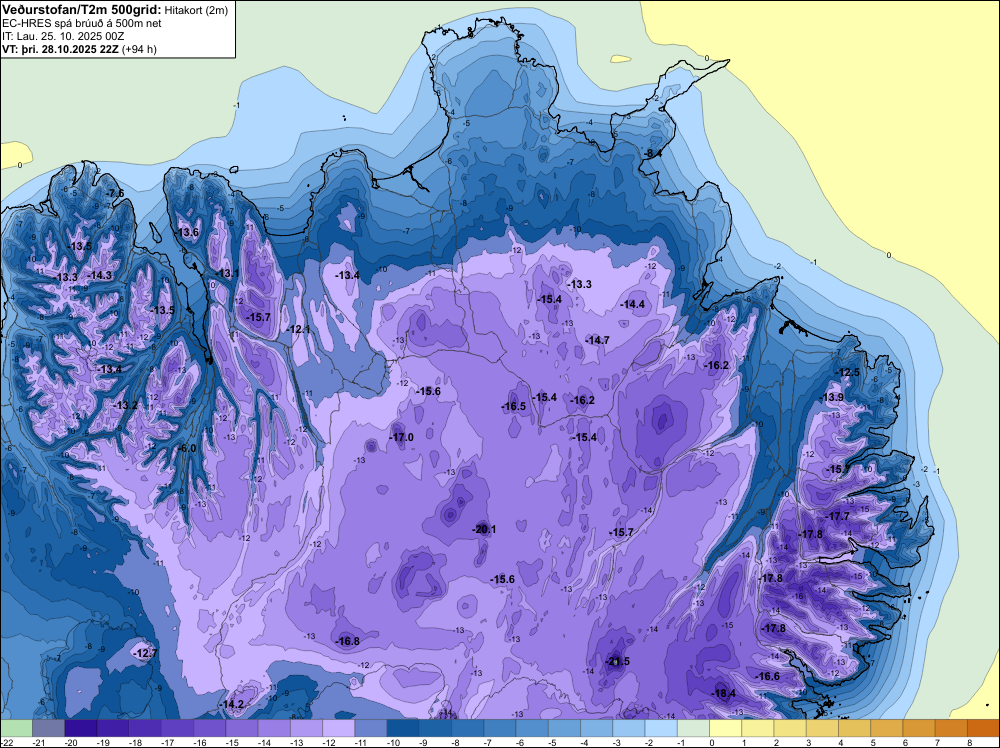Click the -6.0 temperature label
Image resolution: width=1000 pixels, height=748 pixels.
[x=186, y=448]
